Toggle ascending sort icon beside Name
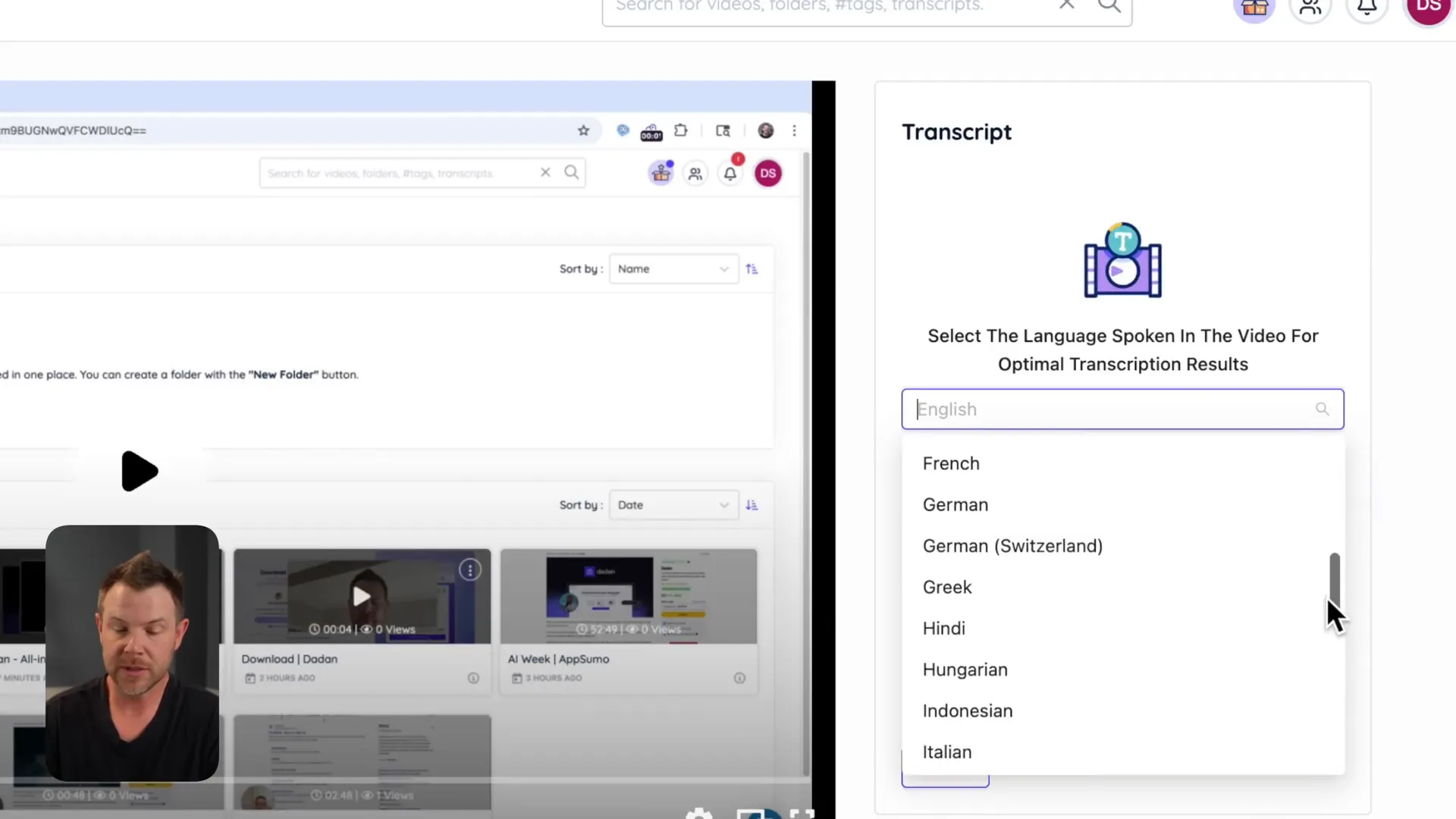This screenshot has width=1456, height=819. [752, 269]
